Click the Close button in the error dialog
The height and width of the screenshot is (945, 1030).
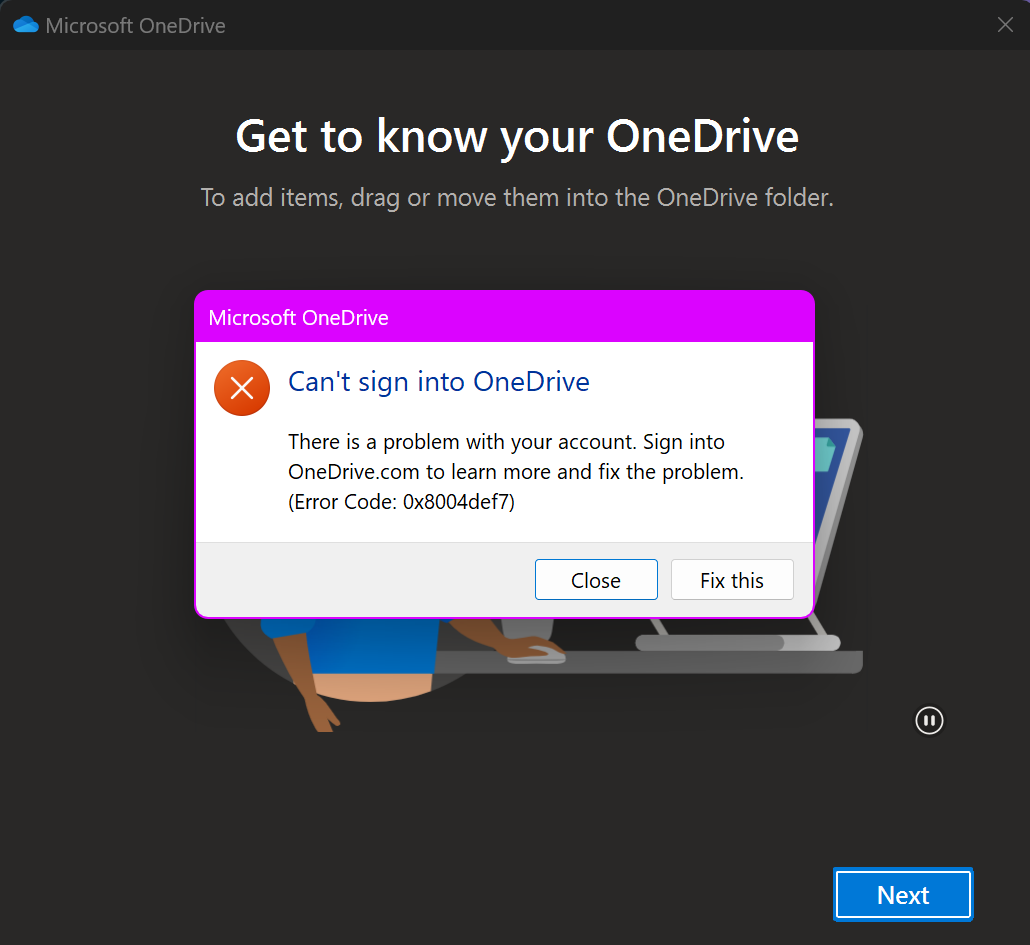tap(596, 580)
